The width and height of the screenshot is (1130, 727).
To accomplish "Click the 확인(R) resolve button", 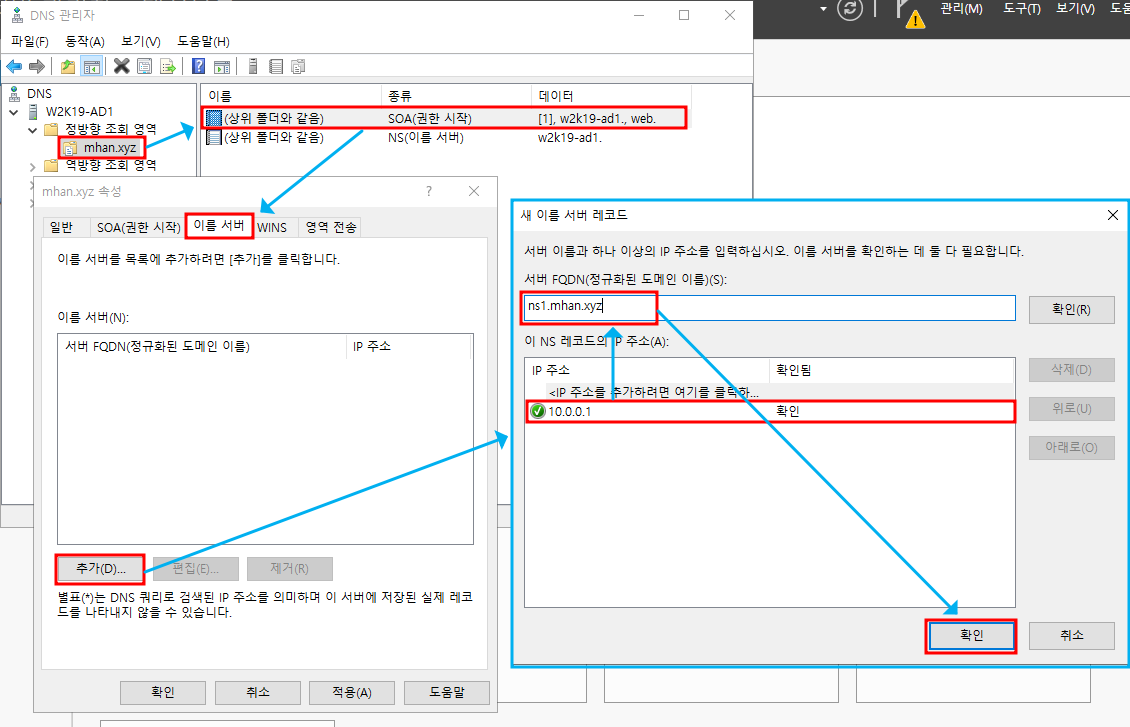I will click(x=1072, y=310).
